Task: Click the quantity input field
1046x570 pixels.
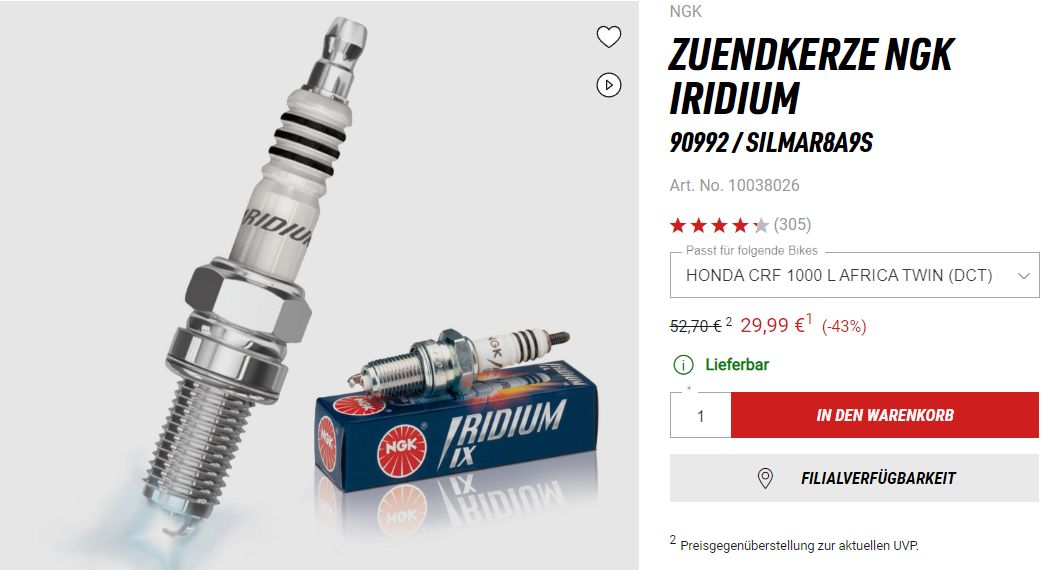Action: tap(700, 415)
